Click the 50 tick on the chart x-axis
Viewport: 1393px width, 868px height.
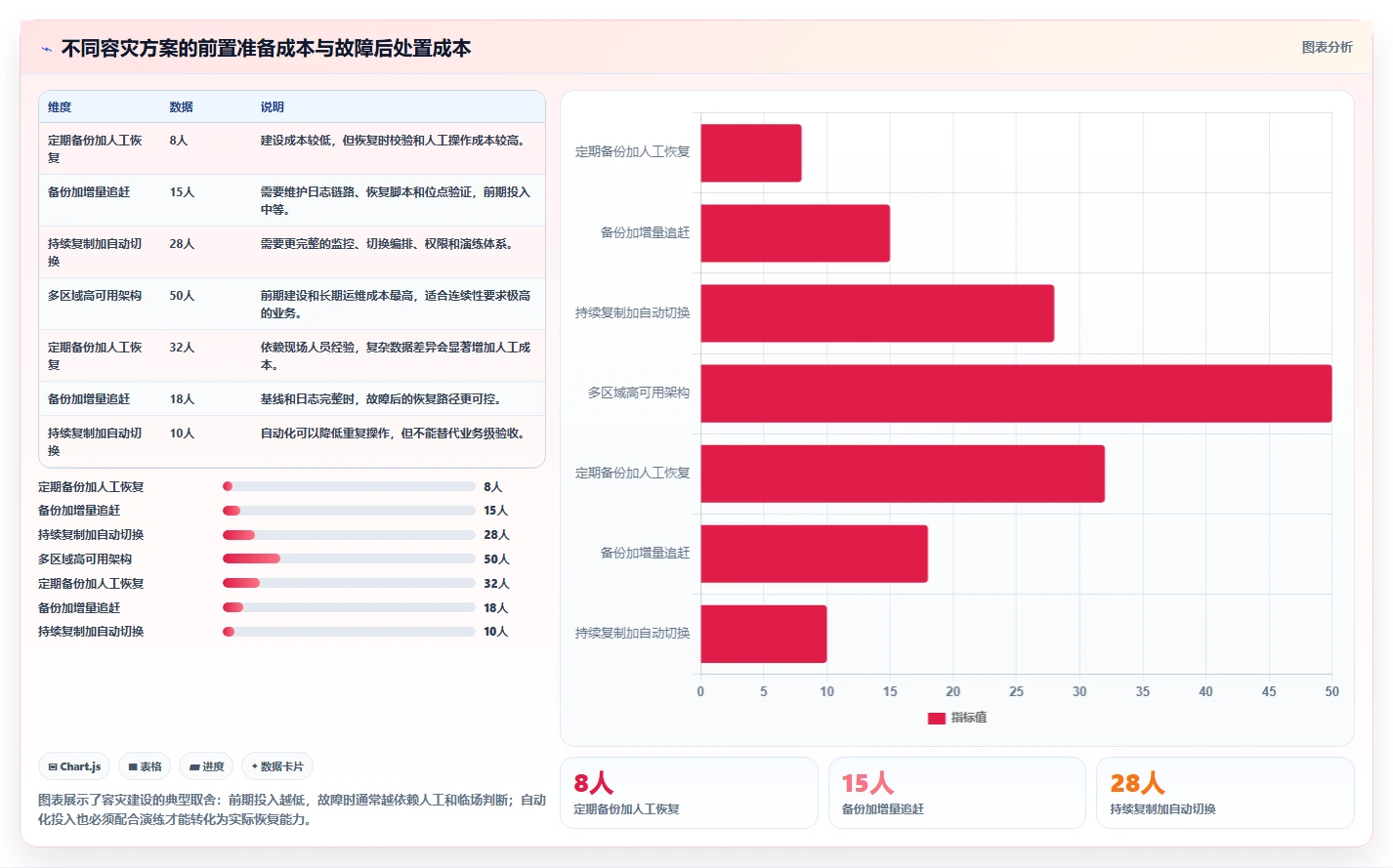pos(1331,691)
